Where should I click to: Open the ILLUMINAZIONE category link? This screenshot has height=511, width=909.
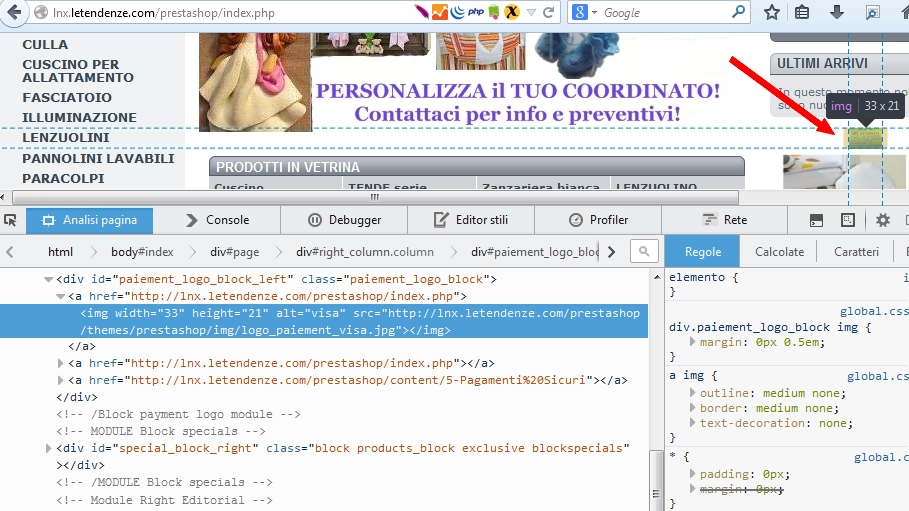coord(79,118)
